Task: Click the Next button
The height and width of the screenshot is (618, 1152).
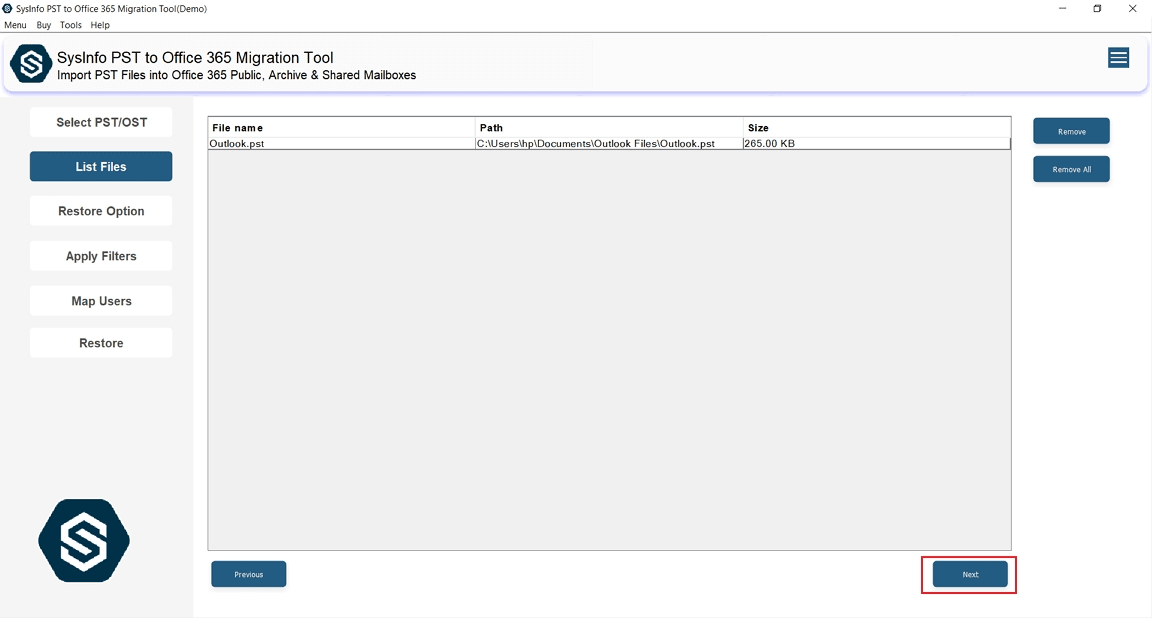Action: 970,574
